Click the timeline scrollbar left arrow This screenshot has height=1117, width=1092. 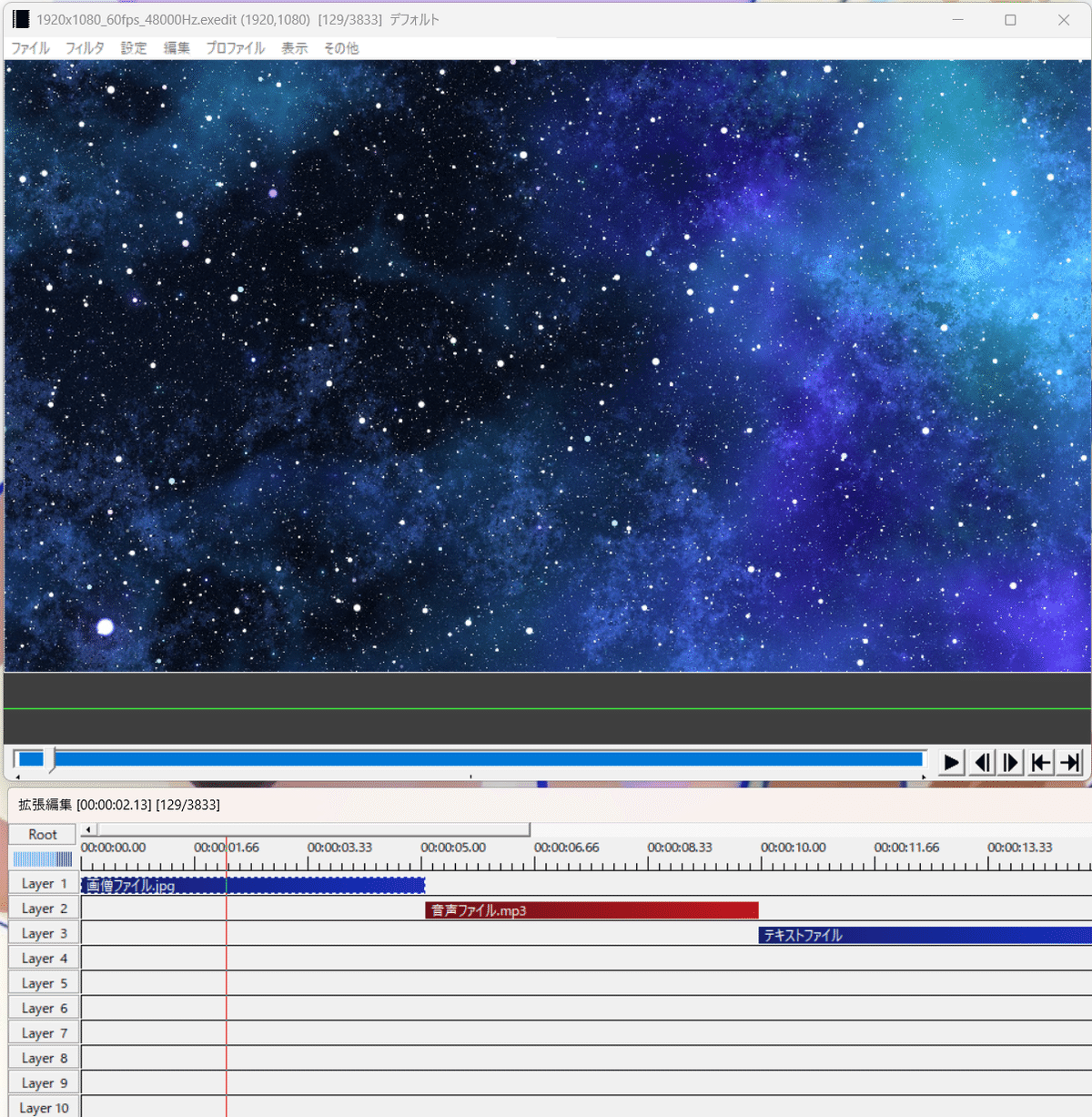[88, 829]
